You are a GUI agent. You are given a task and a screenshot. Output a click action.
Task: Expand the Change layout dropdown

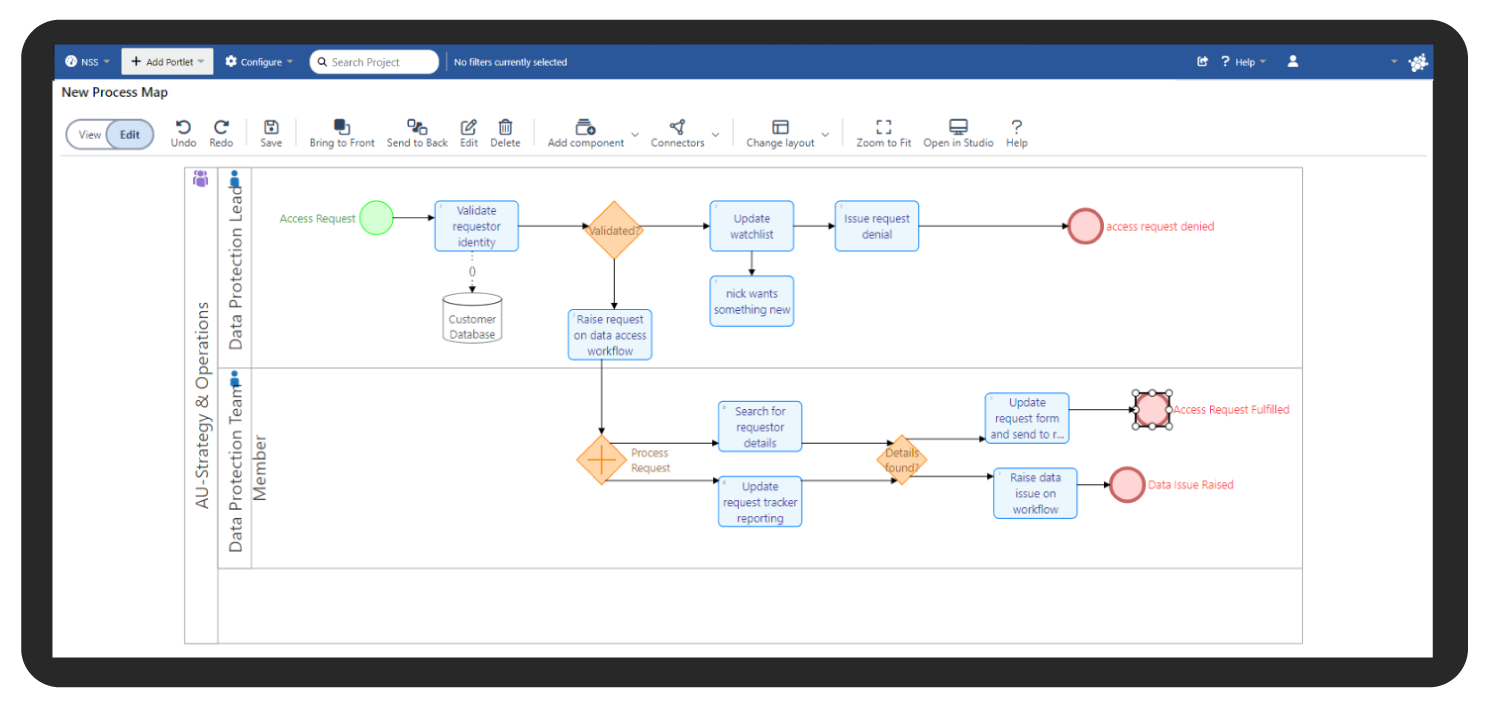[x=825, y=133]
